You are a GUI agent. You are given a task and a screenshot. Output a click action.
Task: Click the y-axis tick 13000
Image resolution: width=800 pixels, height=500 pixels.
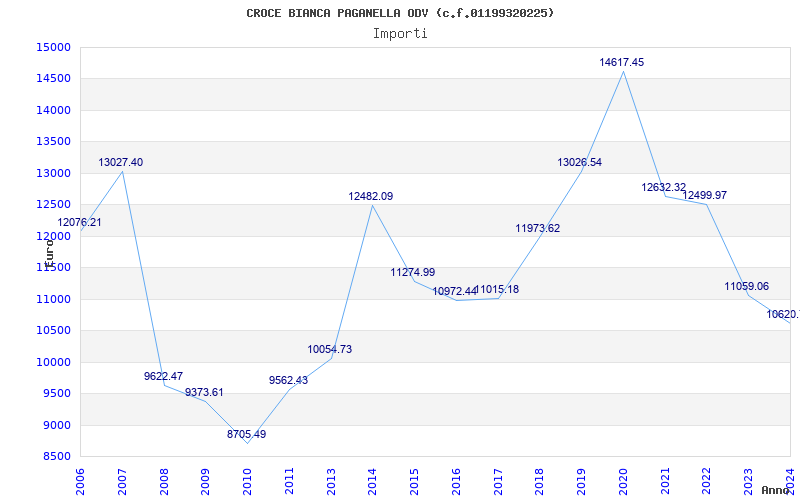coord(53,173)
